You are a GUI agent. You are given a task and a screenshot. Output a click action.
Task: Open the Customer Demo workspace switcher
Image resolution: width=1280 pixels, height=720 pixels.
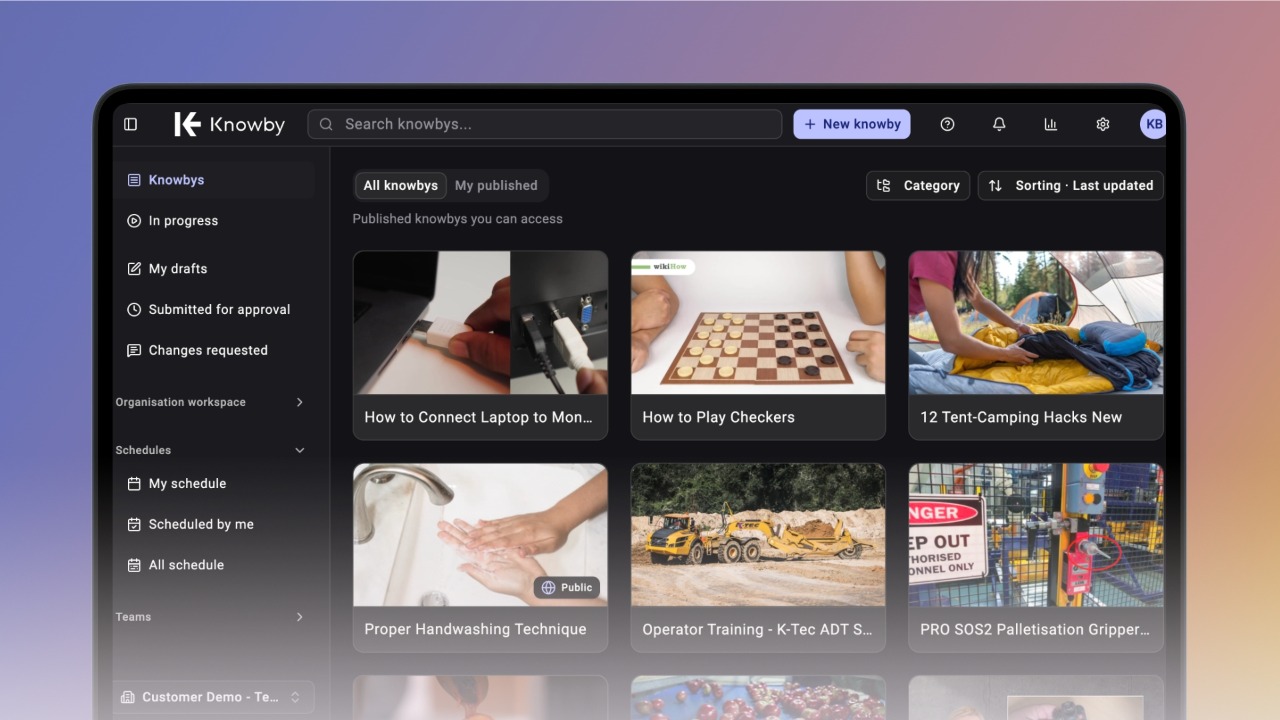213,697
